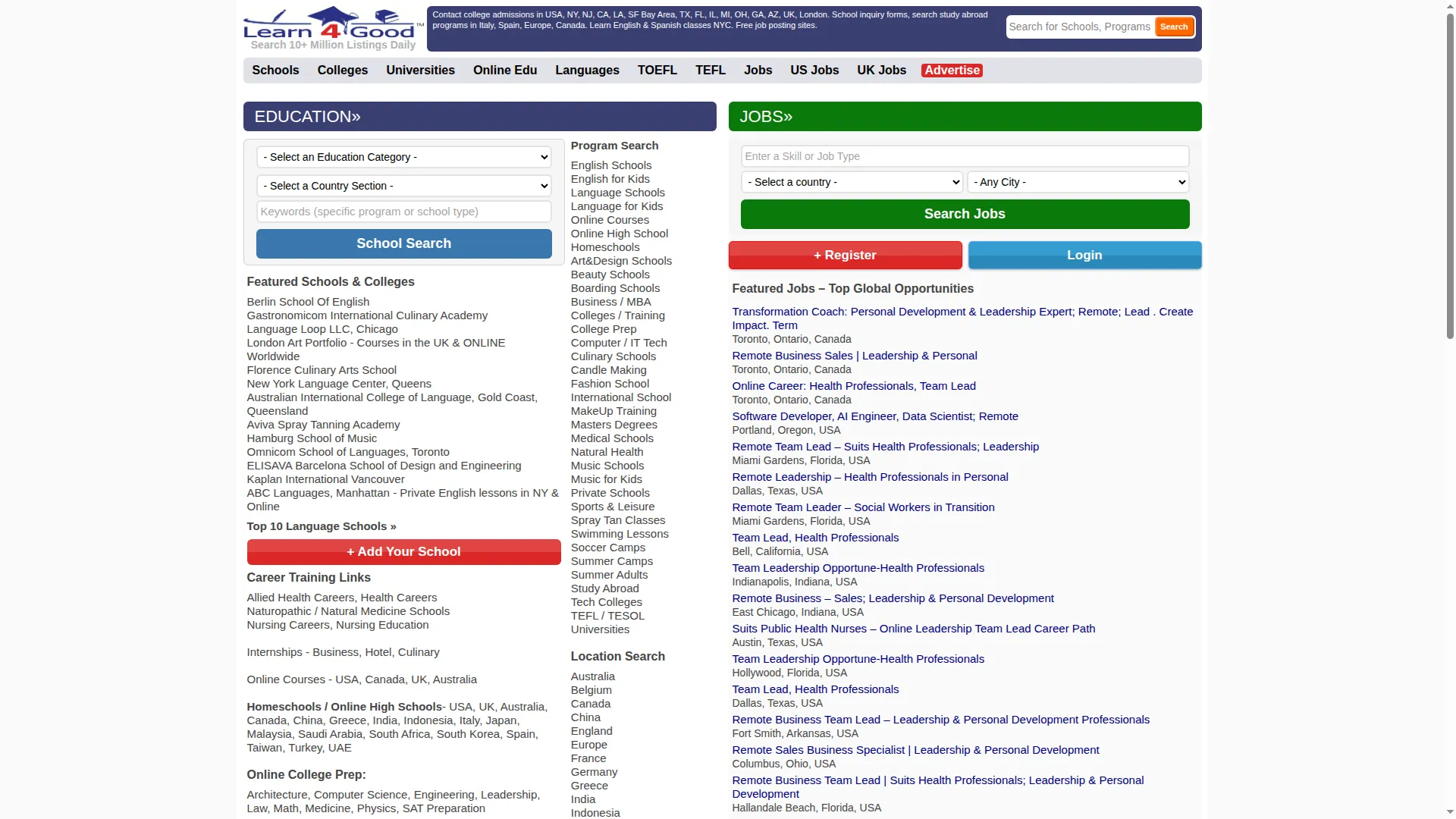The width and height of the screenshot is (1456, 819).
Task: Focus the Search for Schools, Programs field
Action: pyautogui.click(x=1080, y=27)
